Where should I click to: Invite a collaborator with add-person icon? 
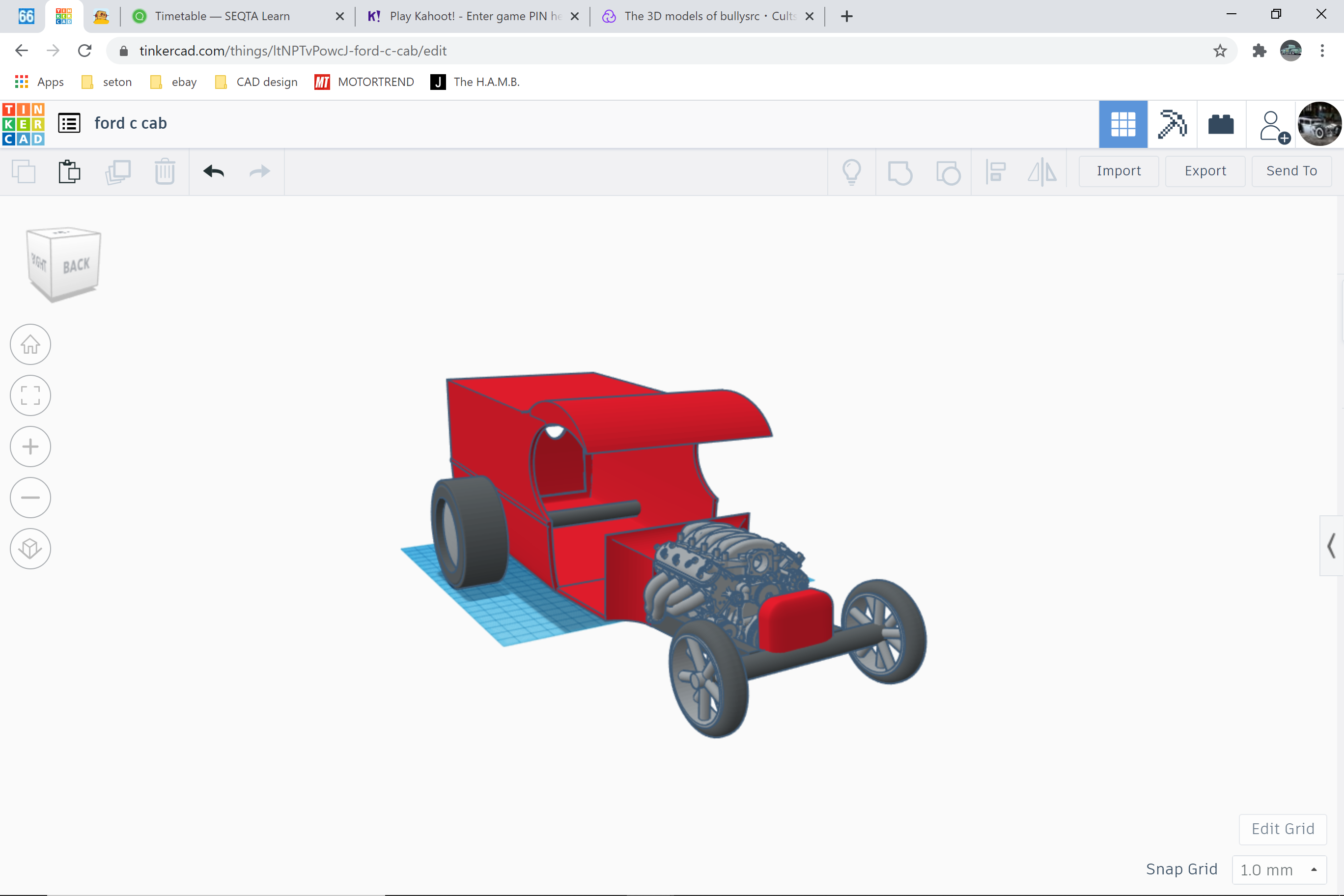(x=1273, y=126)
